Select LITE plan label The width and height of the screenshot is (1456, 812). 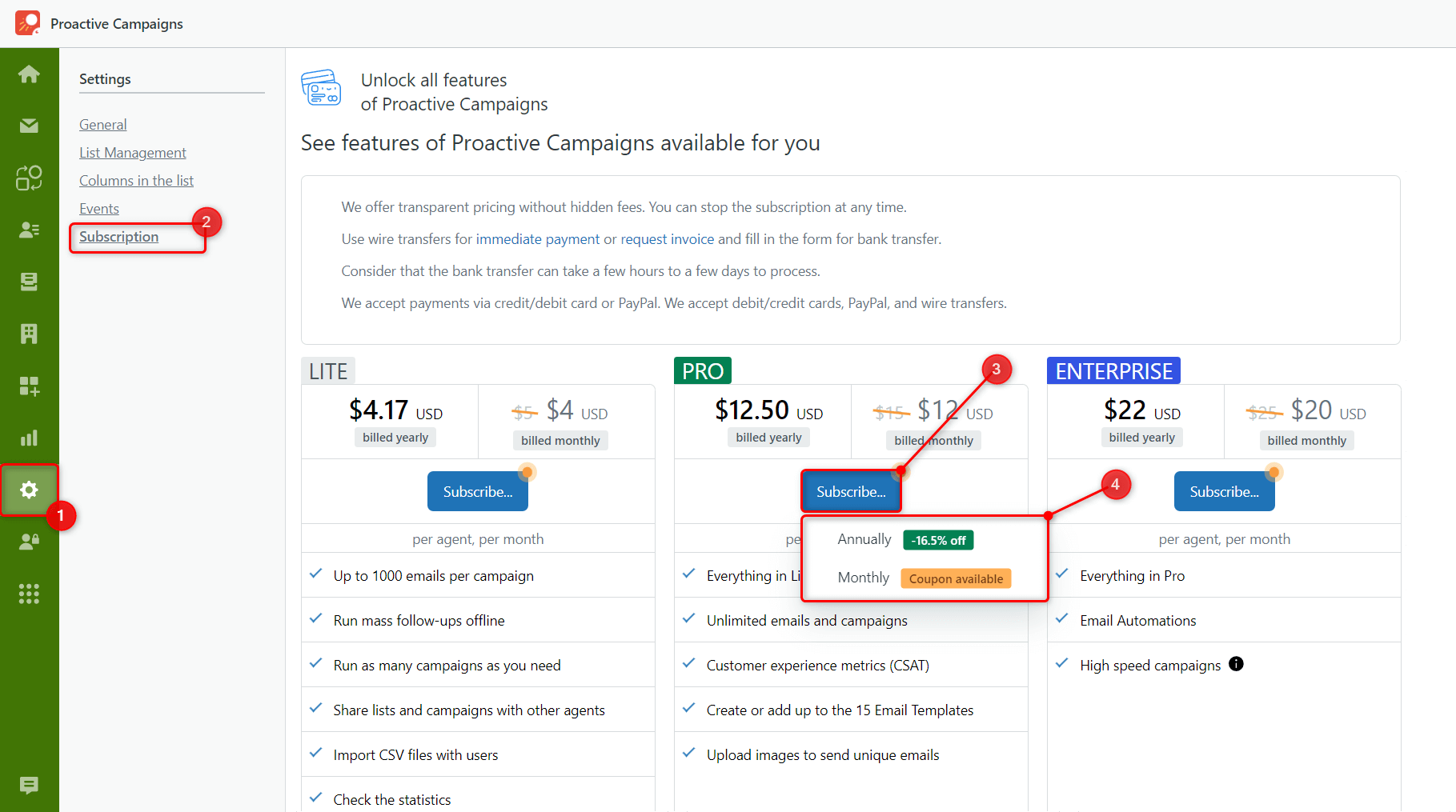click(328, 371)
